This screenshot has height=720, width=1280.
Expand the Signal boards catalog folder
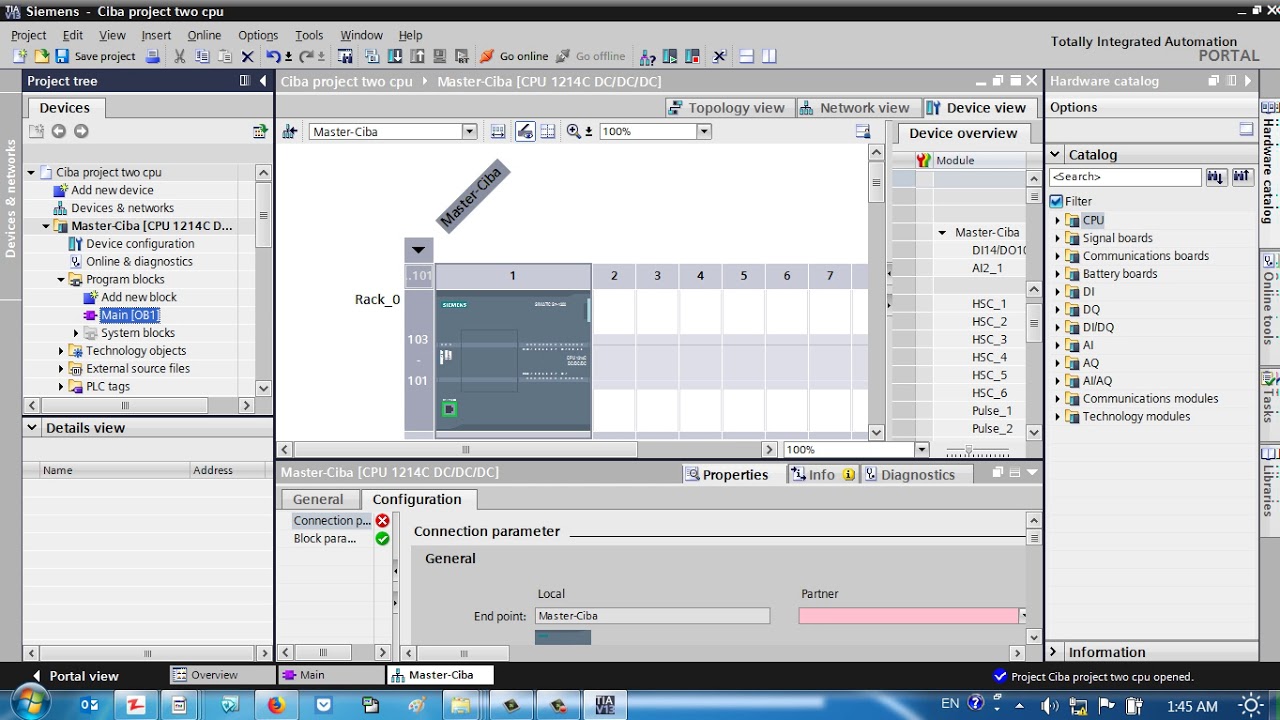(x=1058, y=238)
